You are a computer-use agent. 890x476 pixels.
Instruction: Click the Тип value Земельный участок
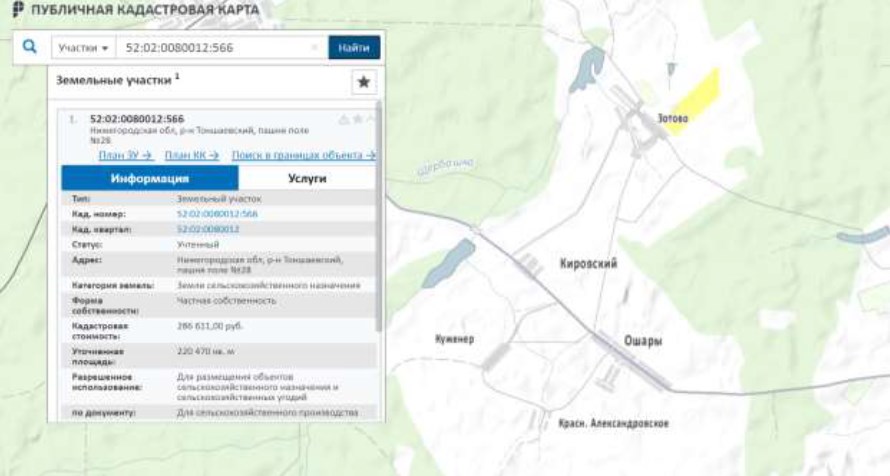[219, 199]
